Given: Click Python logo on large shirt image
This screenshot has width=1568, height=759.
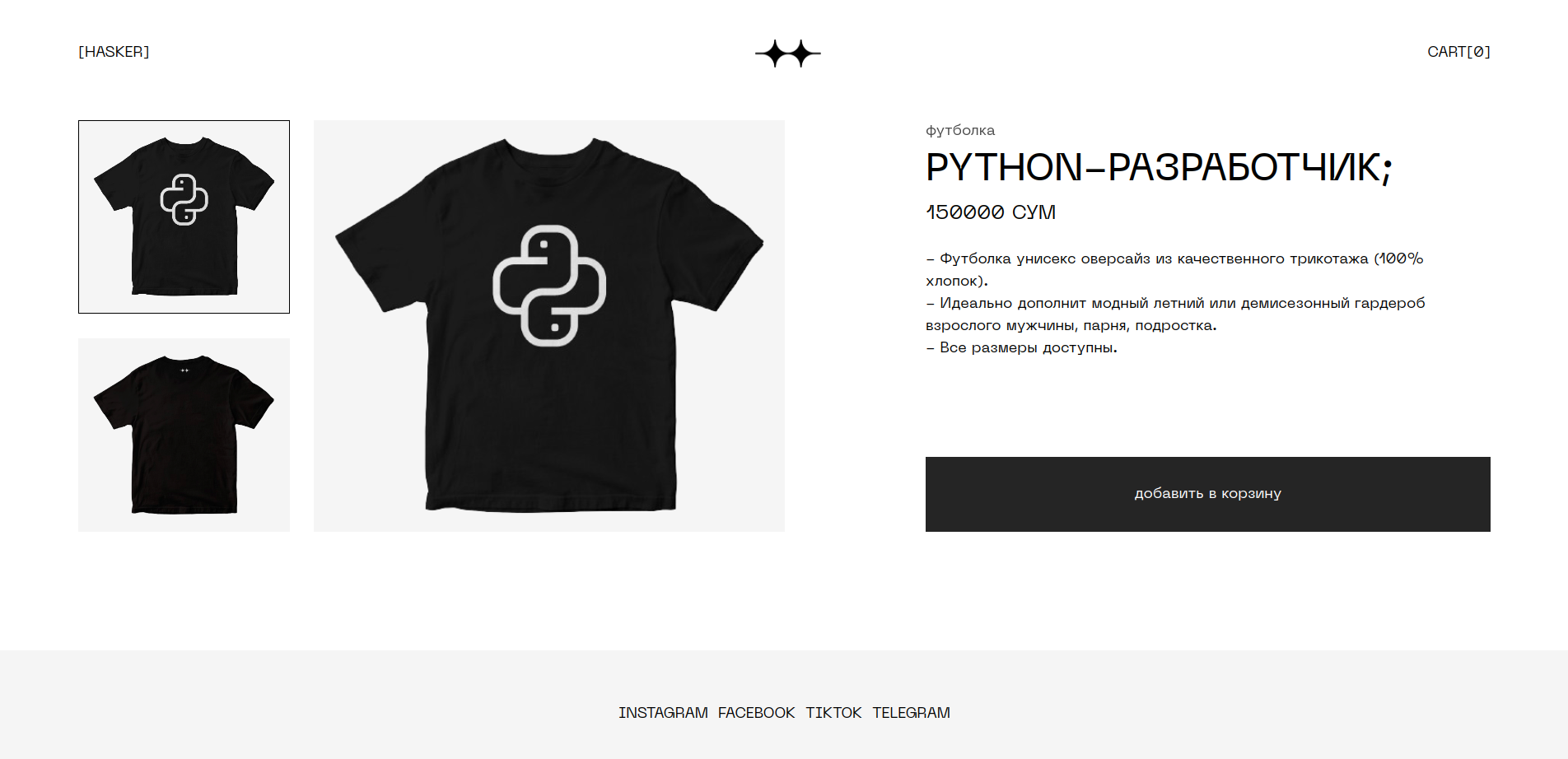Looking at the screenshot, I should pyautogui.click(x=549, y=286).
